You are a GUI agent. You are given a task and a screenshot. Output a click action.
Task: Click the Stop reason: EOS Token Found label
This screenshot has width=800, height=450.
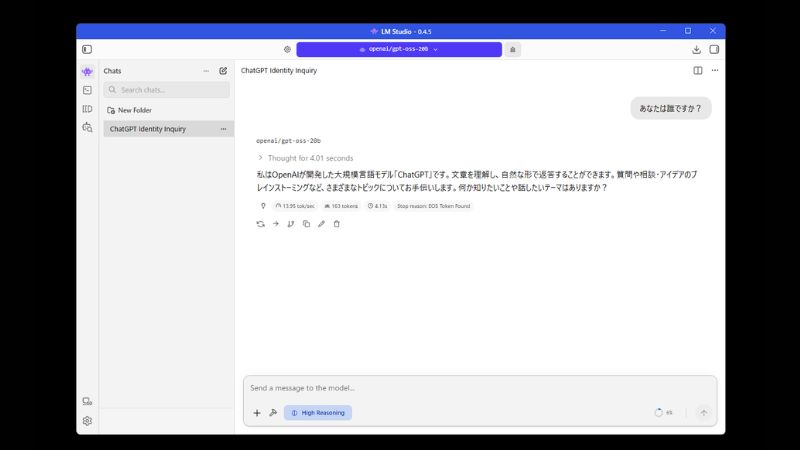click(x=434, y=206)
